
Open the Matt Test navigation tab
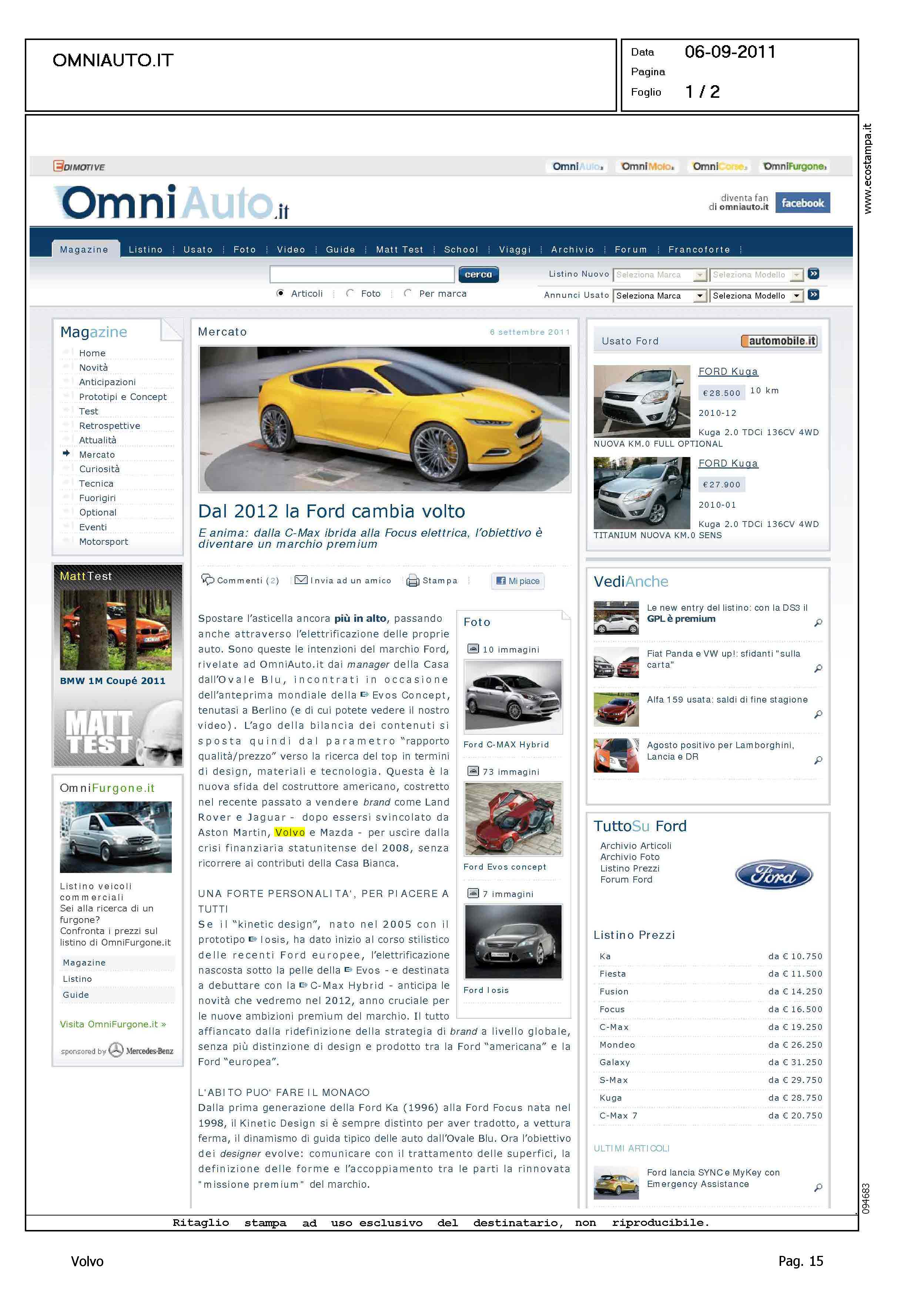399,249
